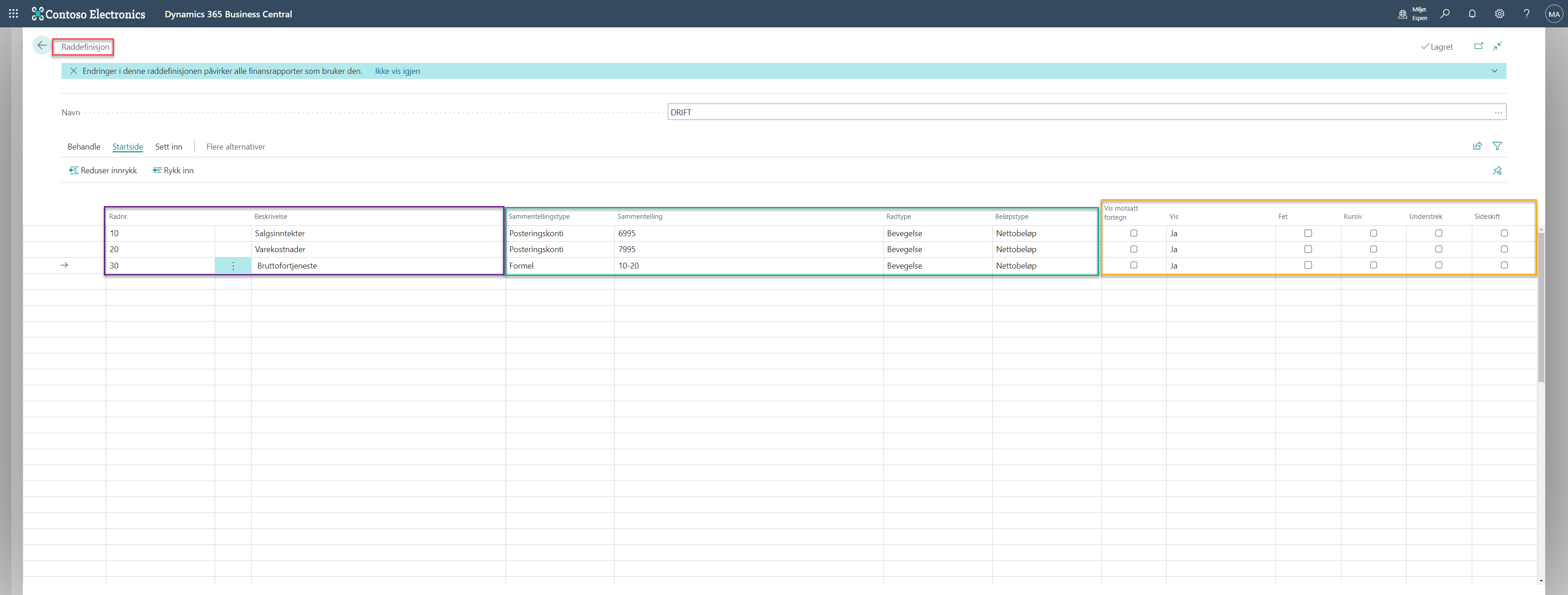Click the share icon in the action bar
1568x595 pixels.
[1477, 146]
